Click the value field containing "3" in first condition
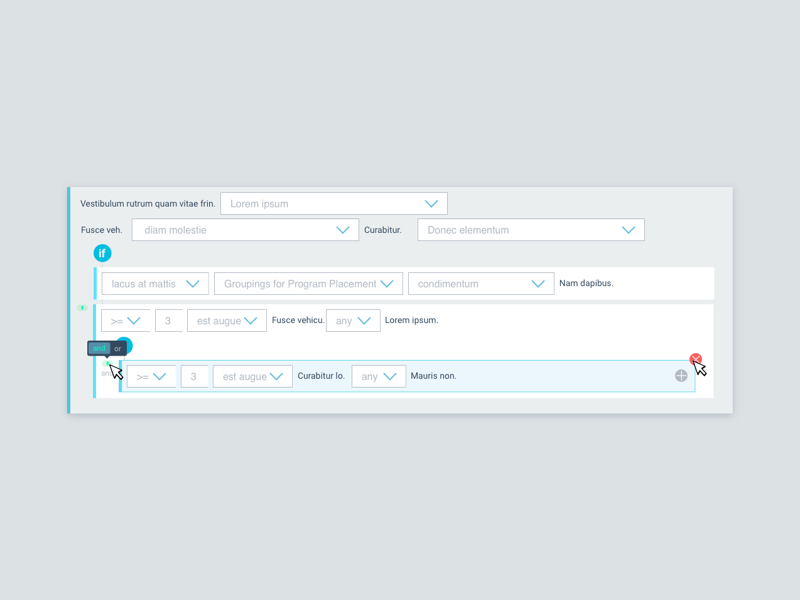The width and height of the screenshot is (800, 600). point(169,320)
